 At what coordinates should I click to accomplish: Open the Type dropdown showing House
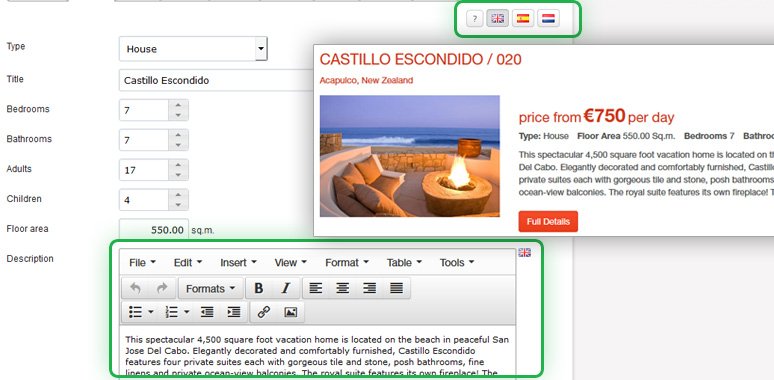pyautogui.click(x=193, y=49)
